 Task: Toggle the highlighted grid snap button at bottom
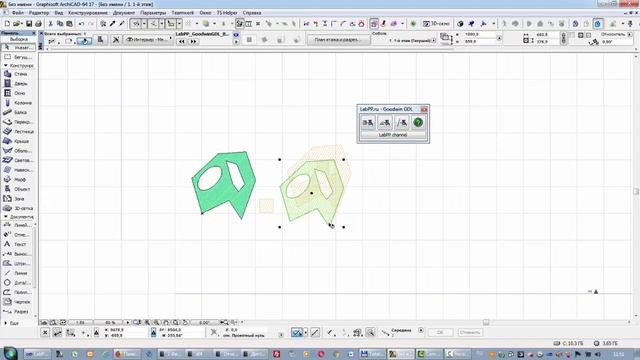pos(296,333)
